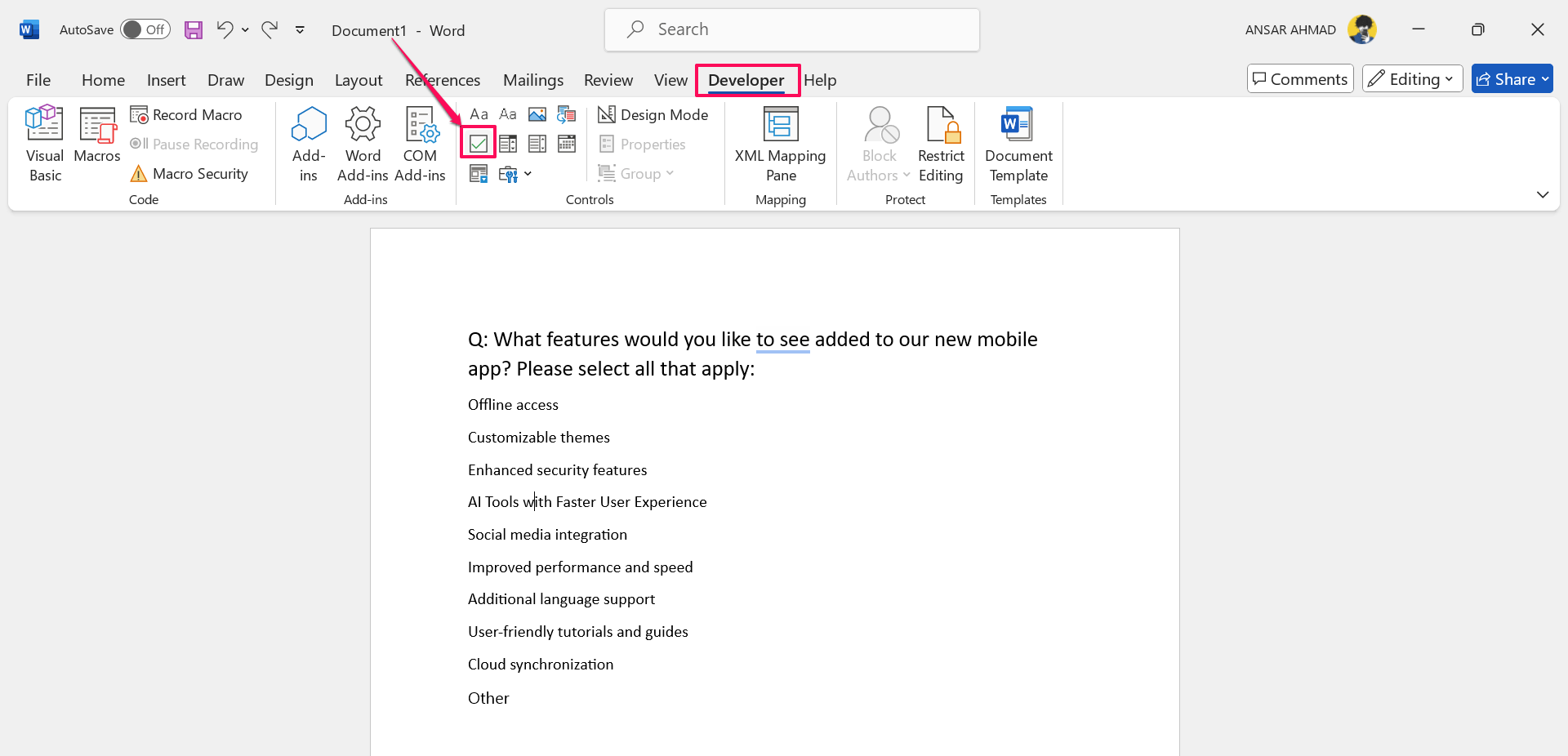
Task: Open Macro Security settings
Action: pyautogui.click(x=189, y=174)
